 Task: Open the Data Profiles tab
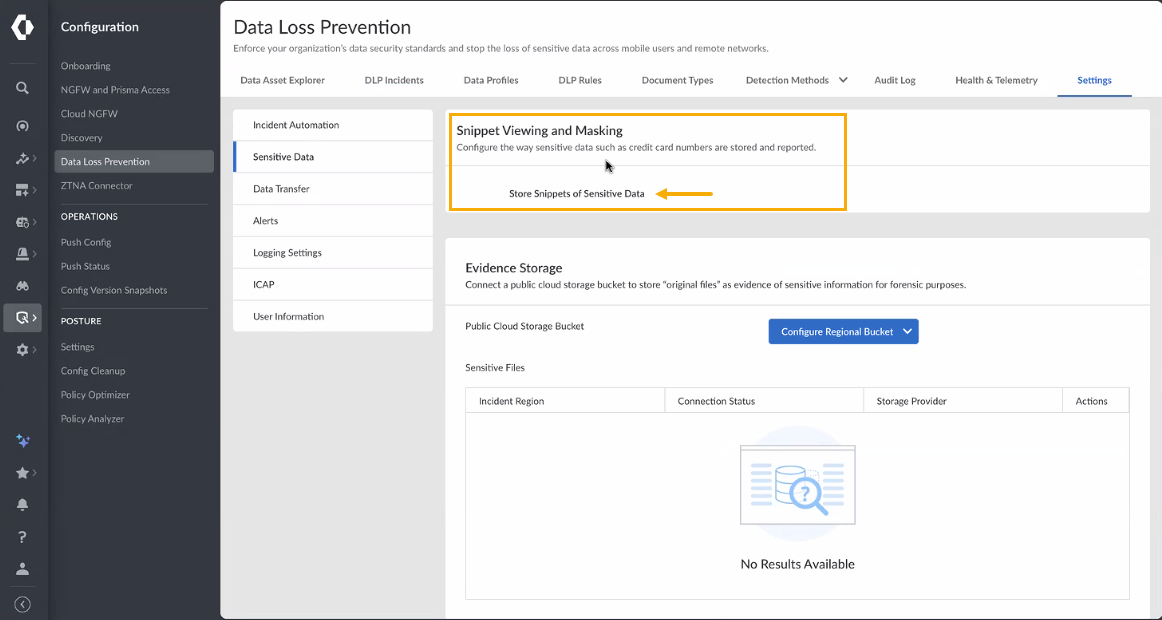(491, 80)
